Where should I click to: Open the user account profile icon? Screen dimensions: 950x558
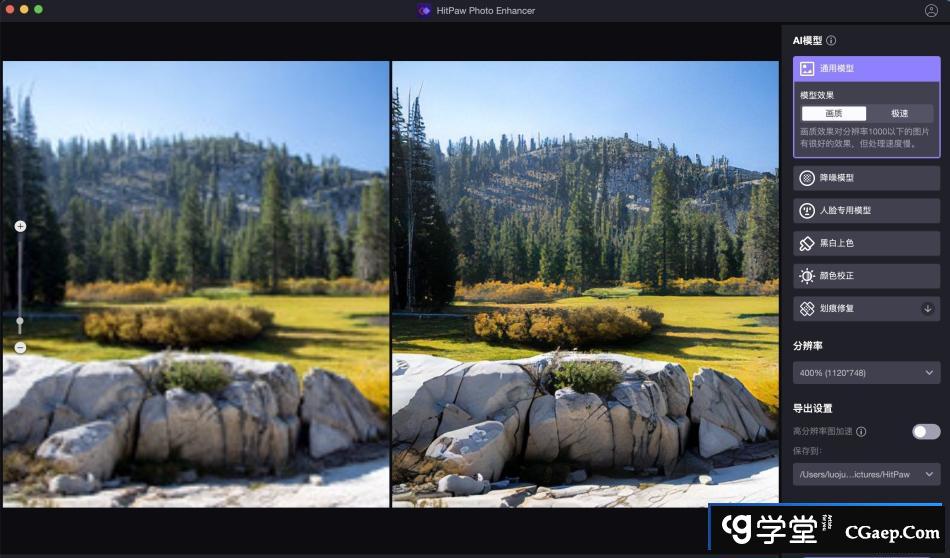[931, 10]
